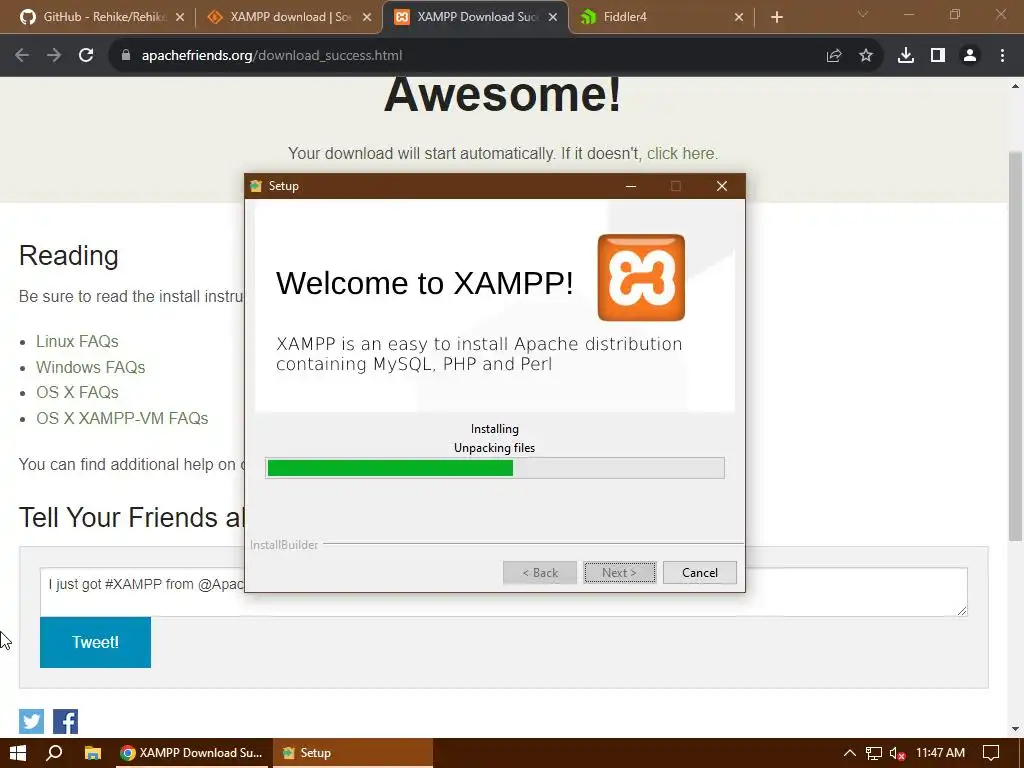The image size is (1024, 768).
Task: Click the padlock site info icon
Action: pos(126,56)
